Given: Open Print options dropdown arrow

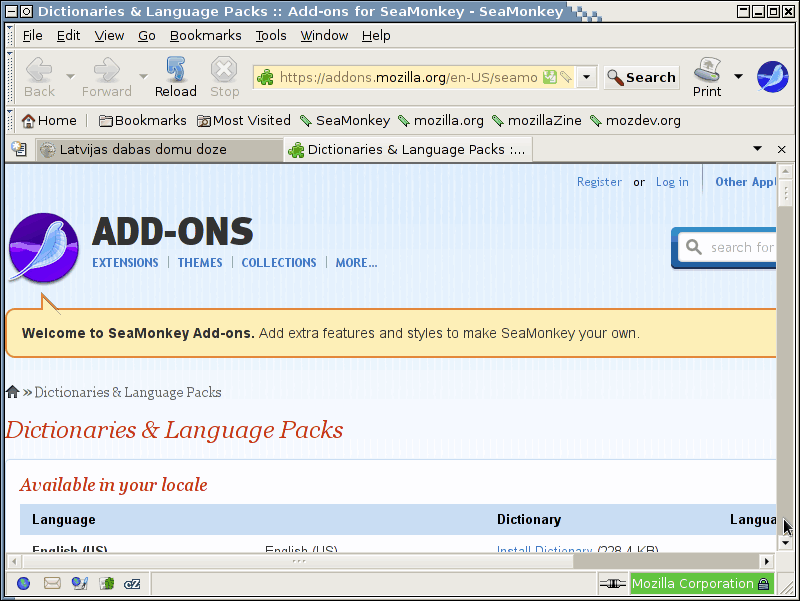Looking at the screenshot, I should point(738,77).
